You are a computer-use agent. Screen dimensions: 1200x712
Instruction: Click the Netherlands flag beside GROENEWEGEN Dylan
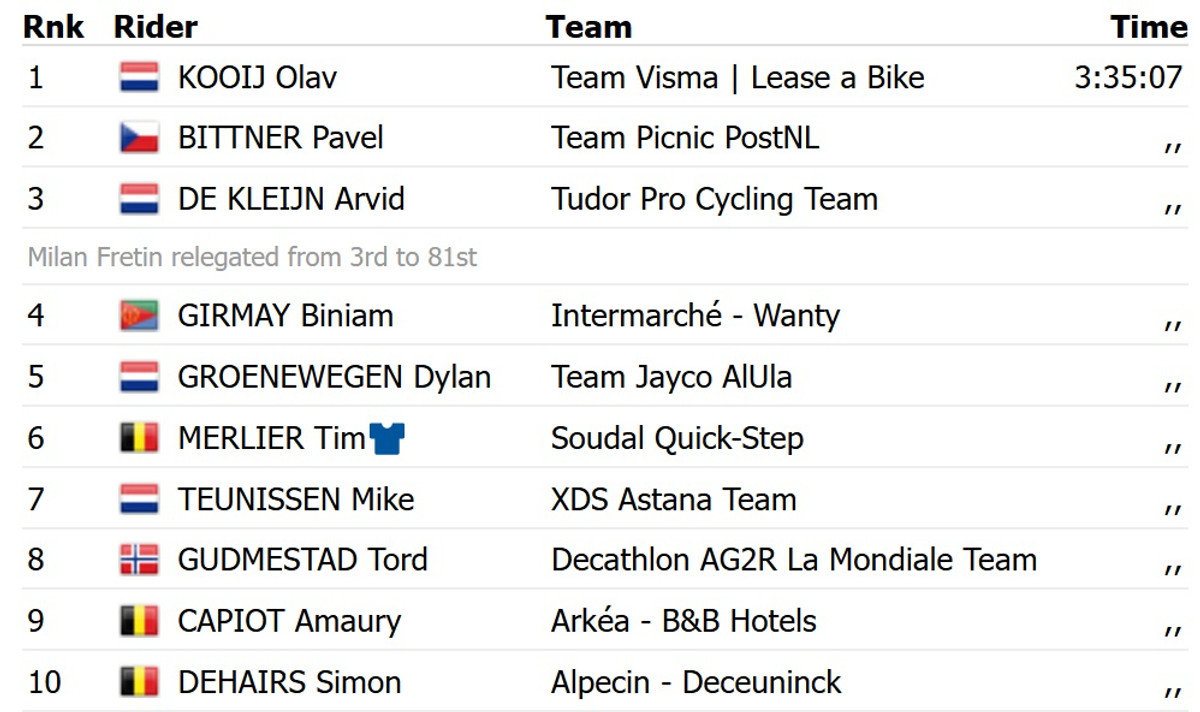[x=139, y=377]
